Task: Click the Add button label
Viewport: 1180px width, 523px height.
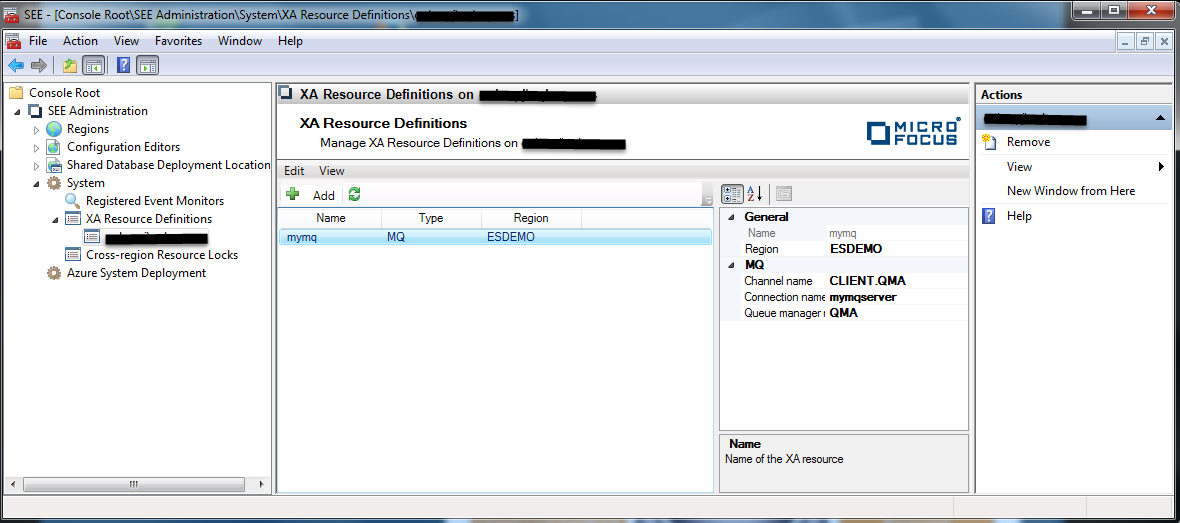Action: coord(324,195)
